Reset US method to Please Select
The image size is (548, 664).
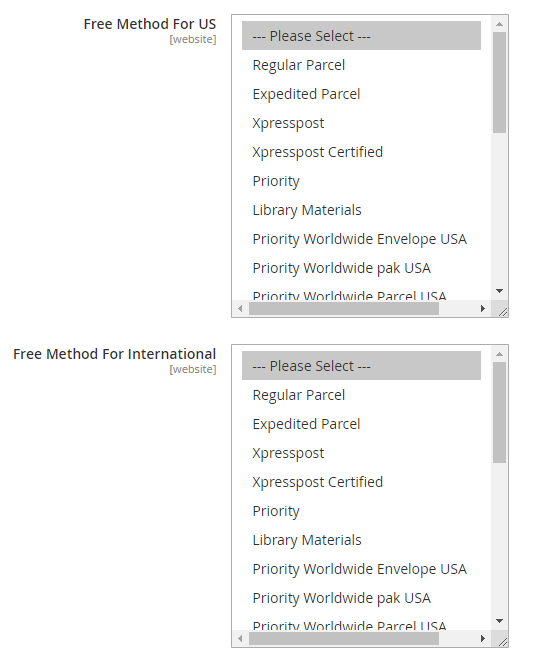361,36
